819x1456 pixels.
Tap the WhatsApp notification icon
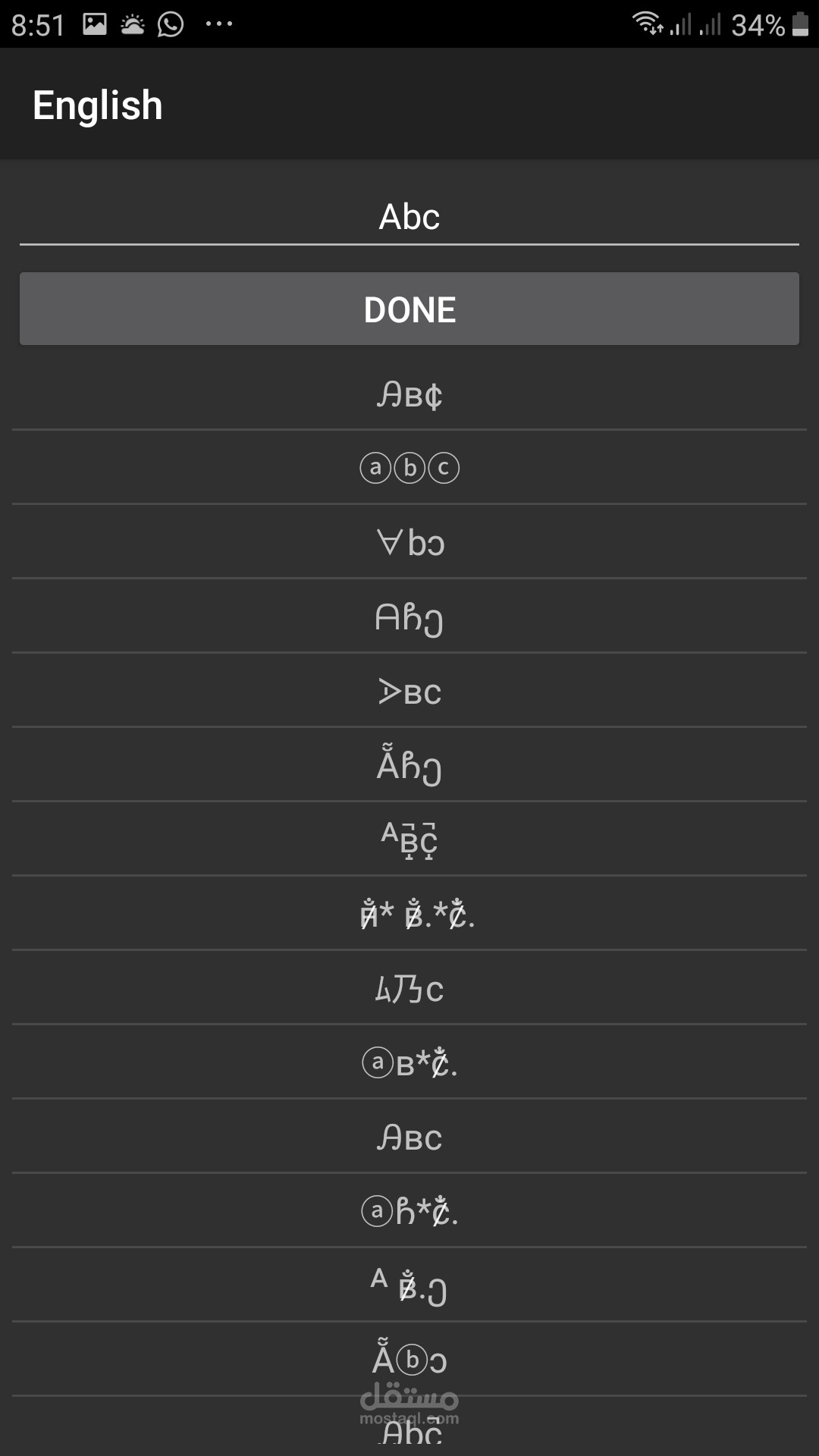point(171,24)
